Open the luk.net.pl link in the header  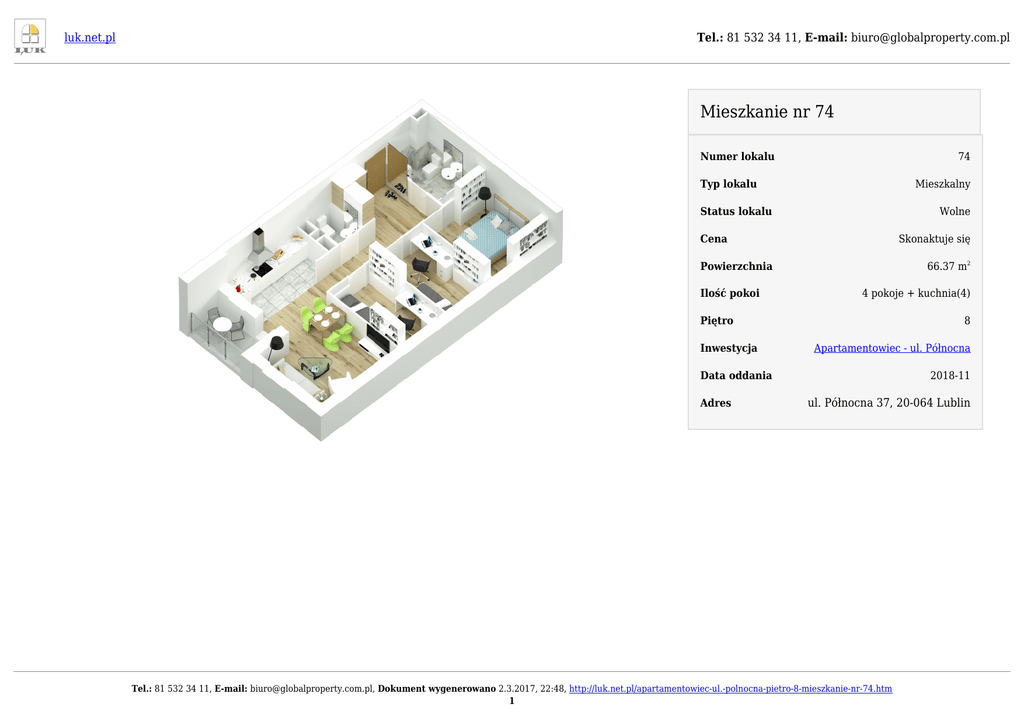pyautogui.click(x=90, y=37)
